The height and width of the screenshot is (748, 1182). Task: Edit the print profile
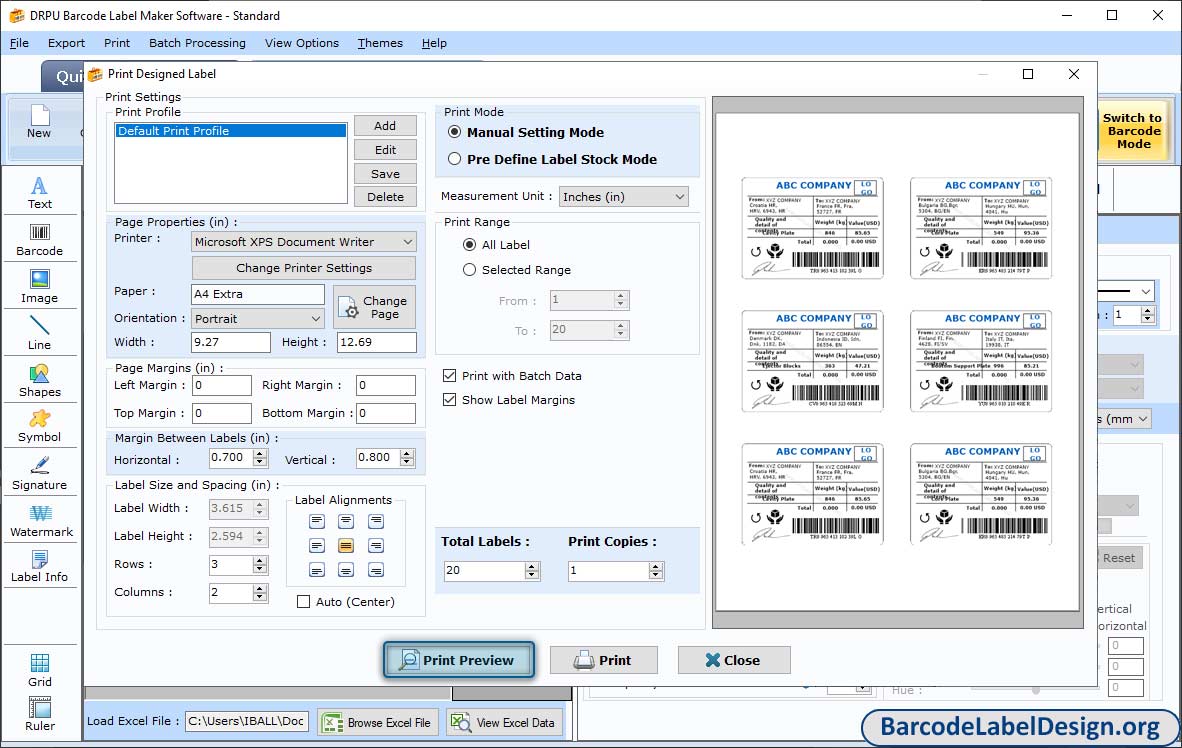(384, 150)
